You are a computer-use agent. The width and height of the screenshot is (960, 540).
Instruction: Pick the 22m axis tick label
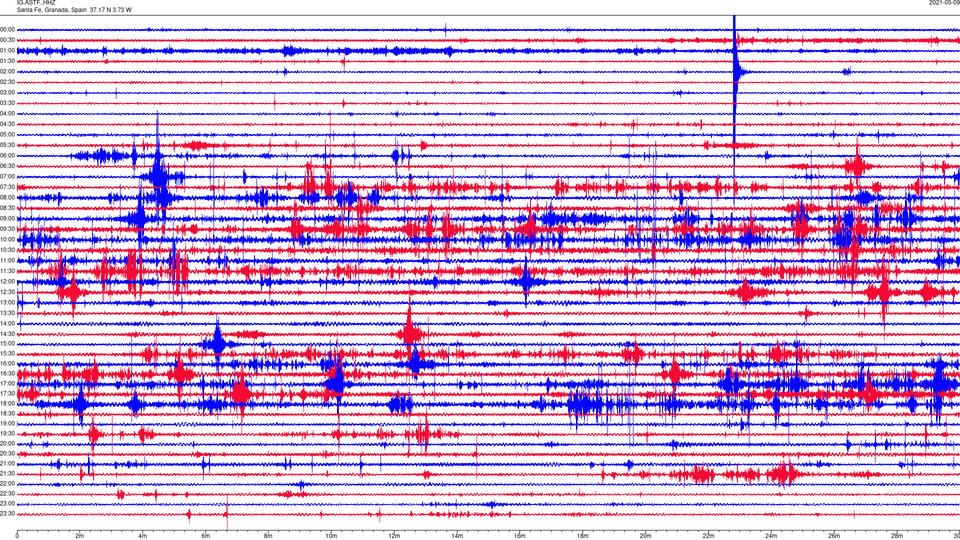(708, 536)
